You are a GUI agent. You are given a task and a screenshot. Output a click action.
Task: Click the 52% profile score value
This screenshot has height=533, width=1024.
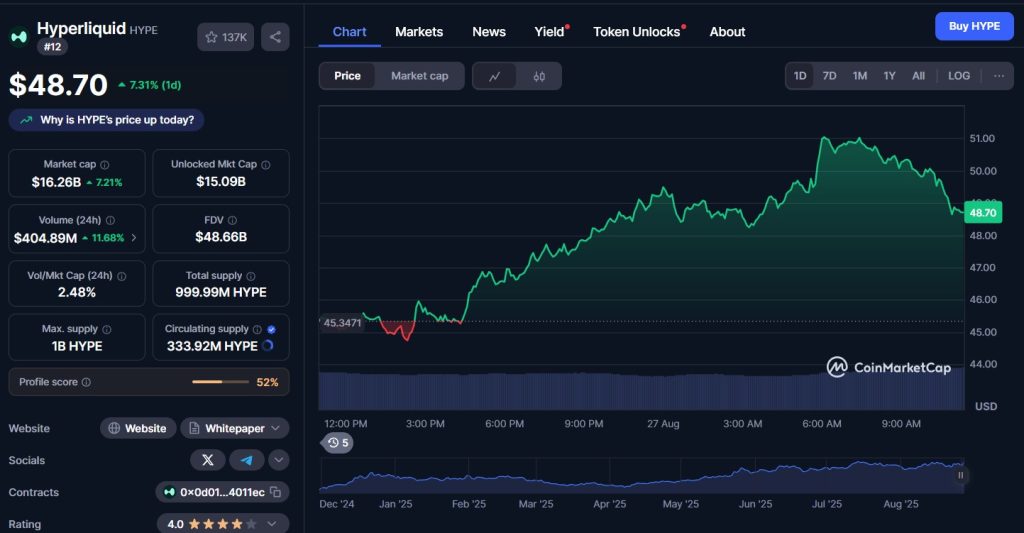[268, 382]
